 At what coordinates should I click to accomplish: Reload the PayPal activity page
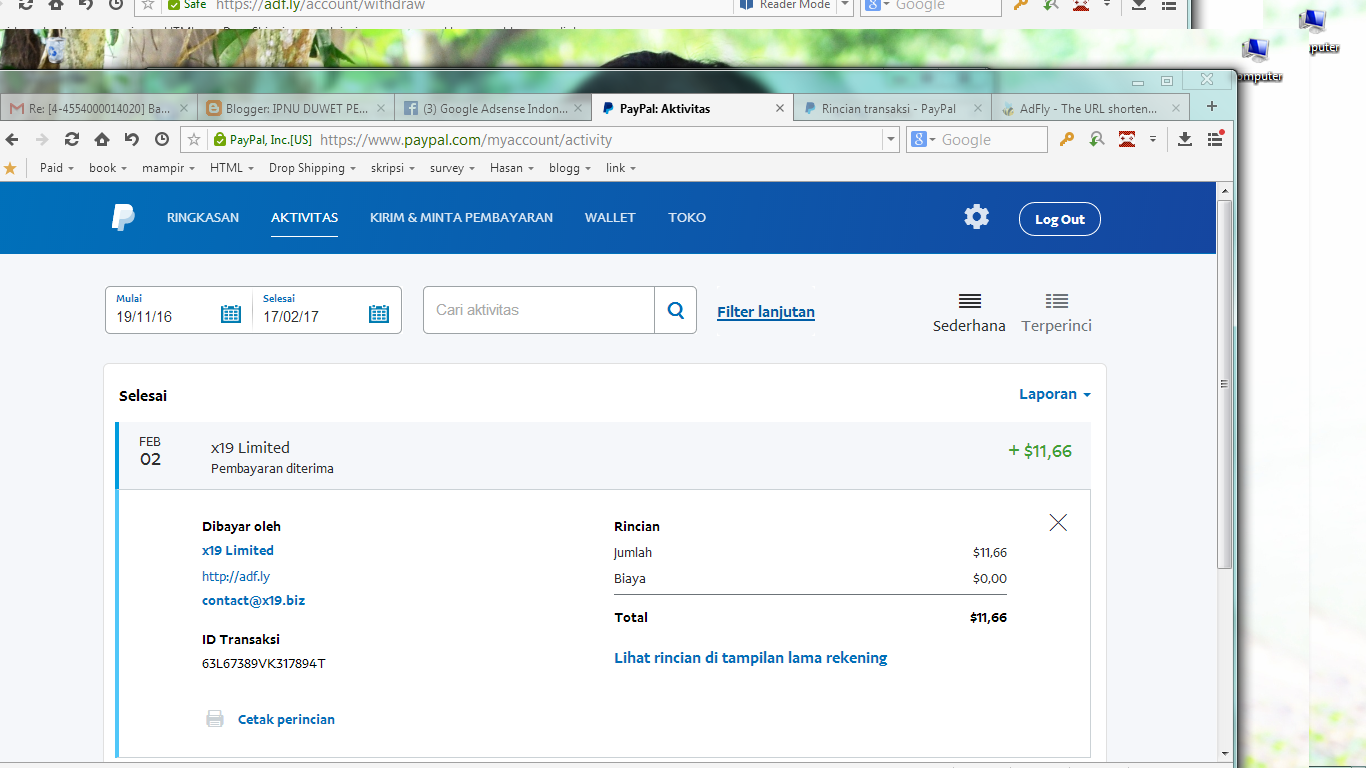72,139
